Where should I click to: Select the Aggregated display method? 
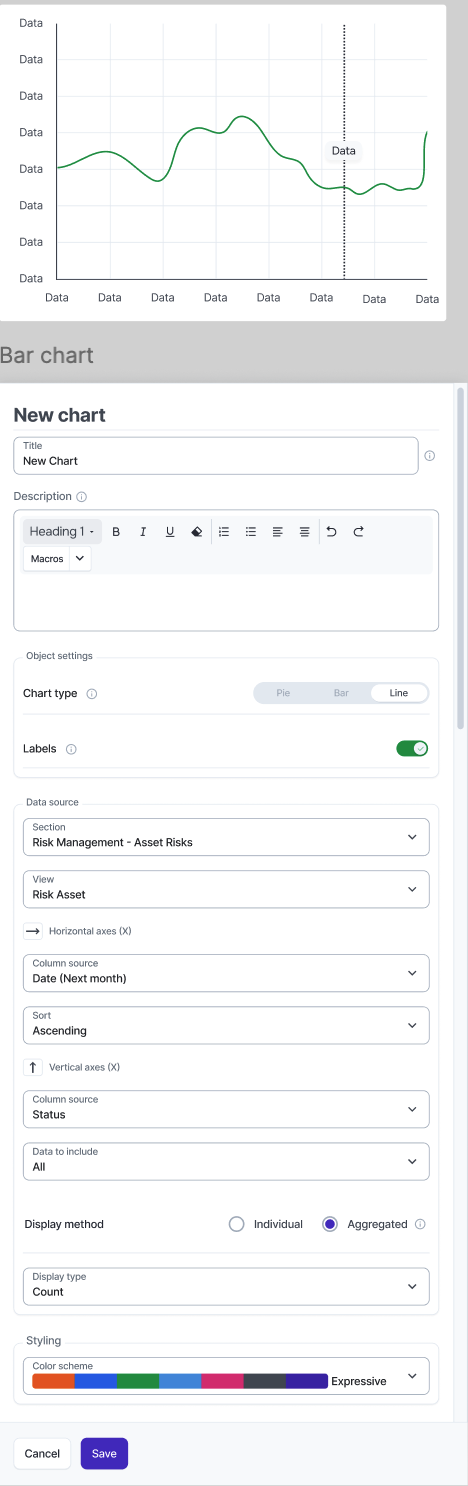tap(330, 1224)
